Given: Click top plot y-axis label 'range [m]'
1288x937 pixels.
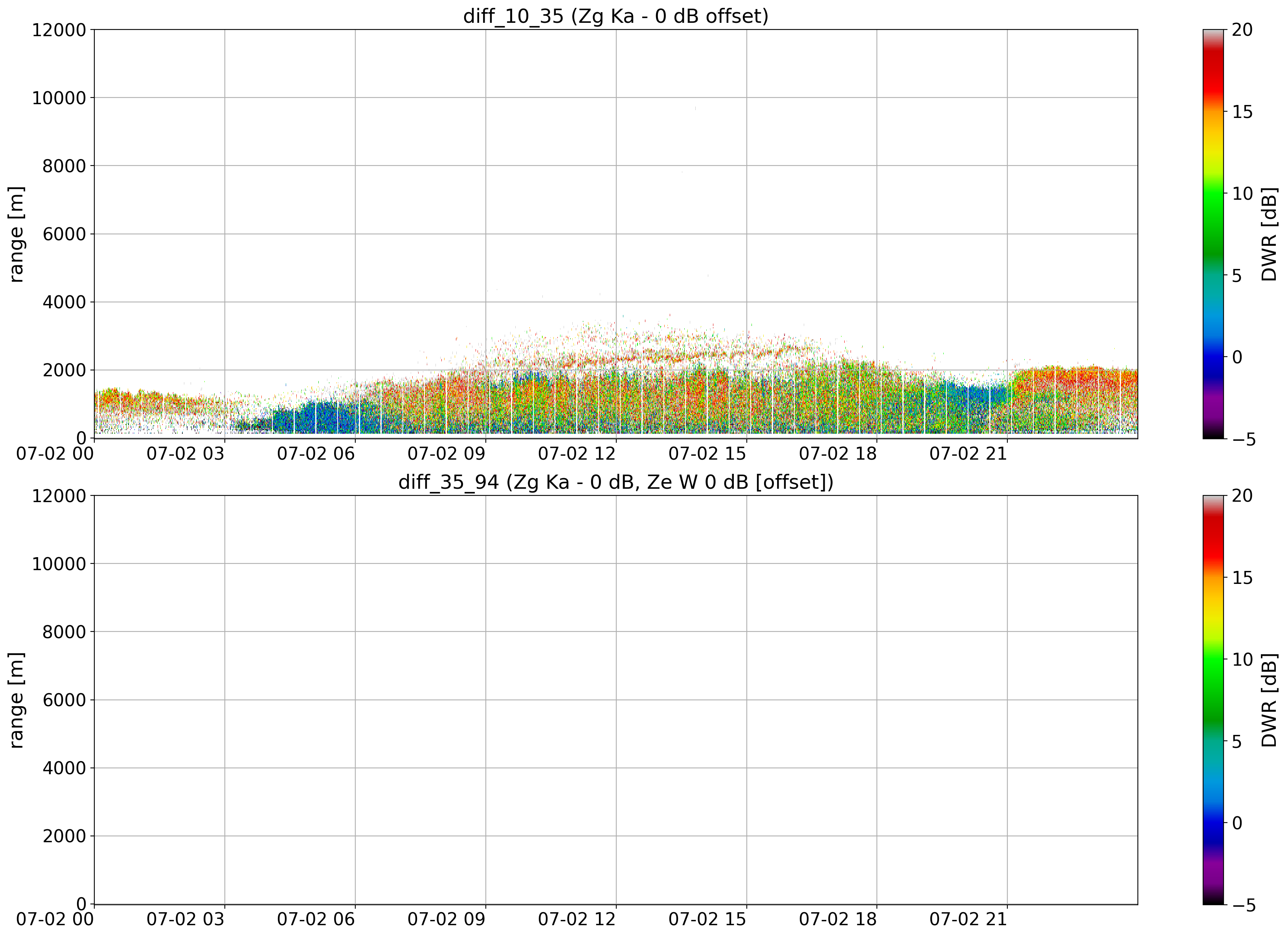Looking at the screenshot, I should (16, 234).
